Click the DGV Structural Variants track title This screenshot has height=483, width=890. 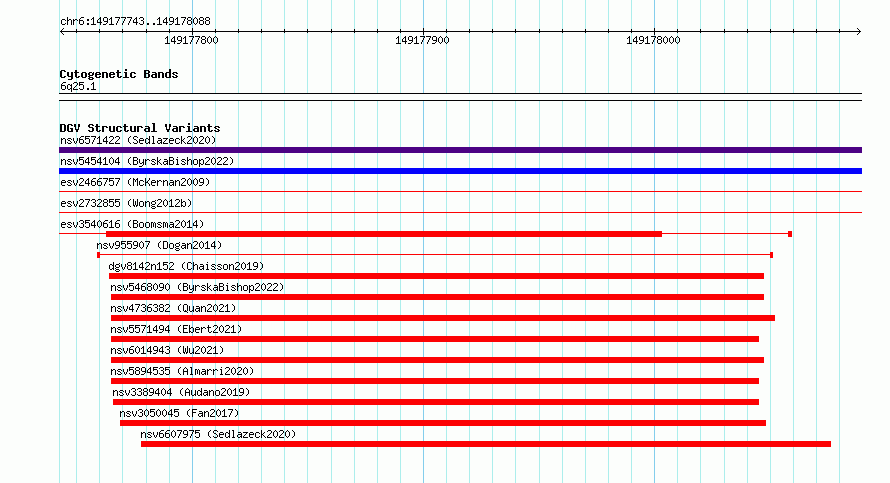click(140, 128)
